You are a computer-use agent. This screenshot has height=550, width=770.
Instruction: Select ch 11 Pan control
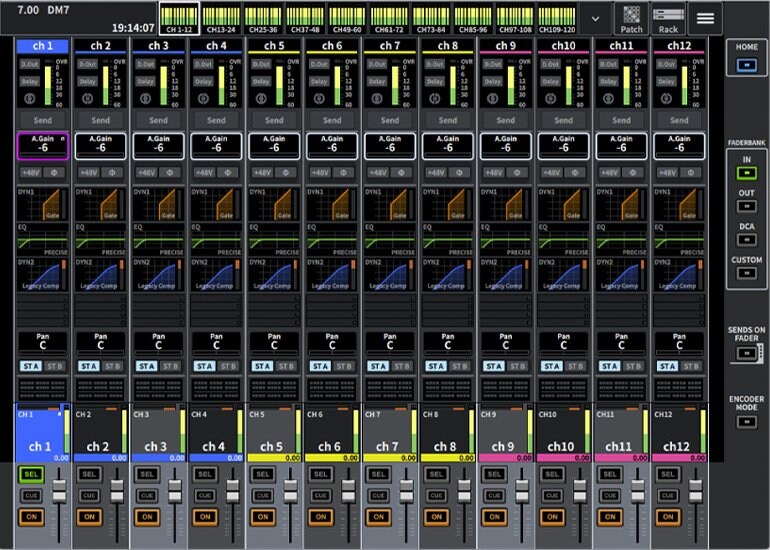click(622, 343)
